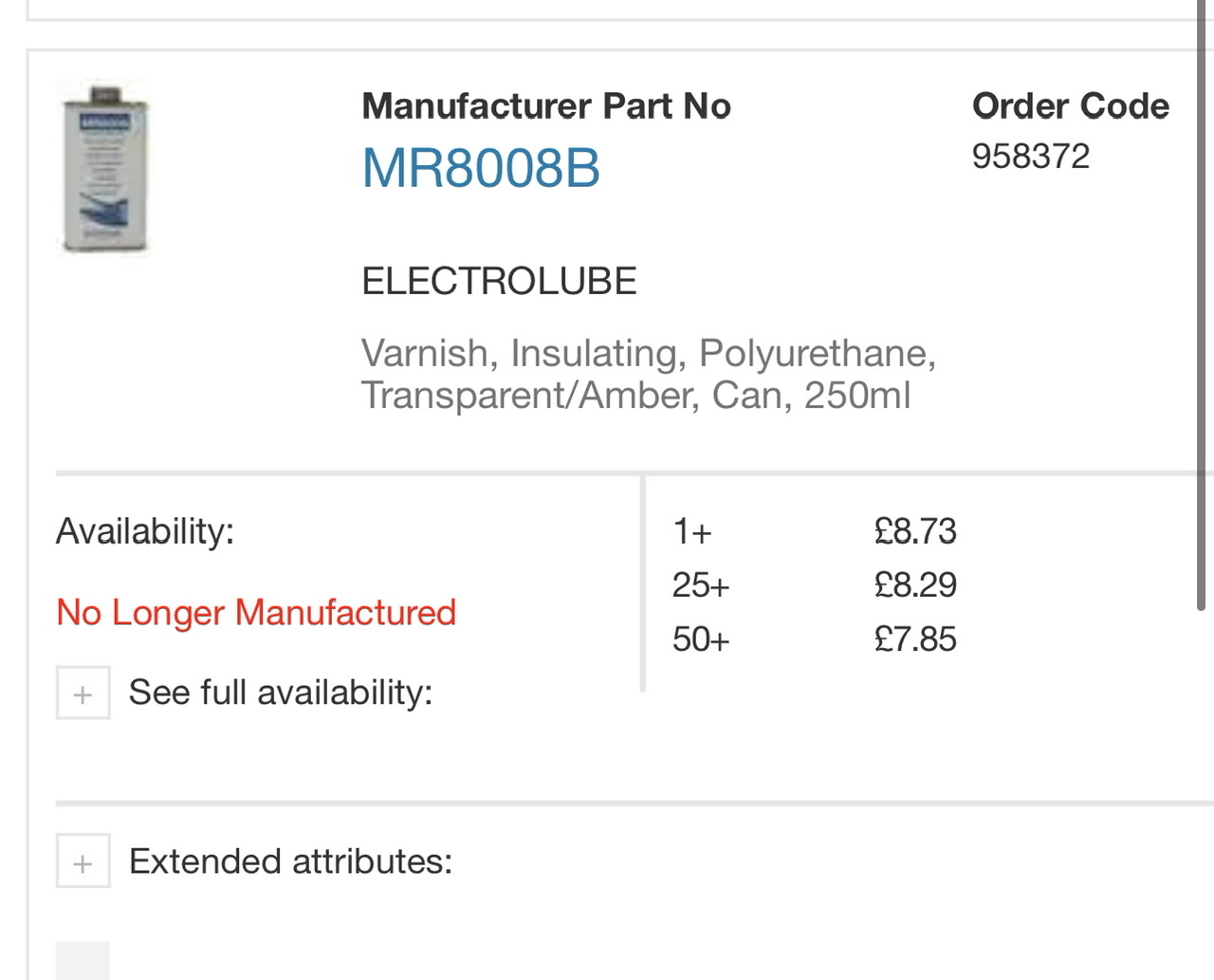Open the Electrolube varnish can thumbnail
Image resolution: width=1214 pixels, height=980 pixels.
tap(104, 169)
